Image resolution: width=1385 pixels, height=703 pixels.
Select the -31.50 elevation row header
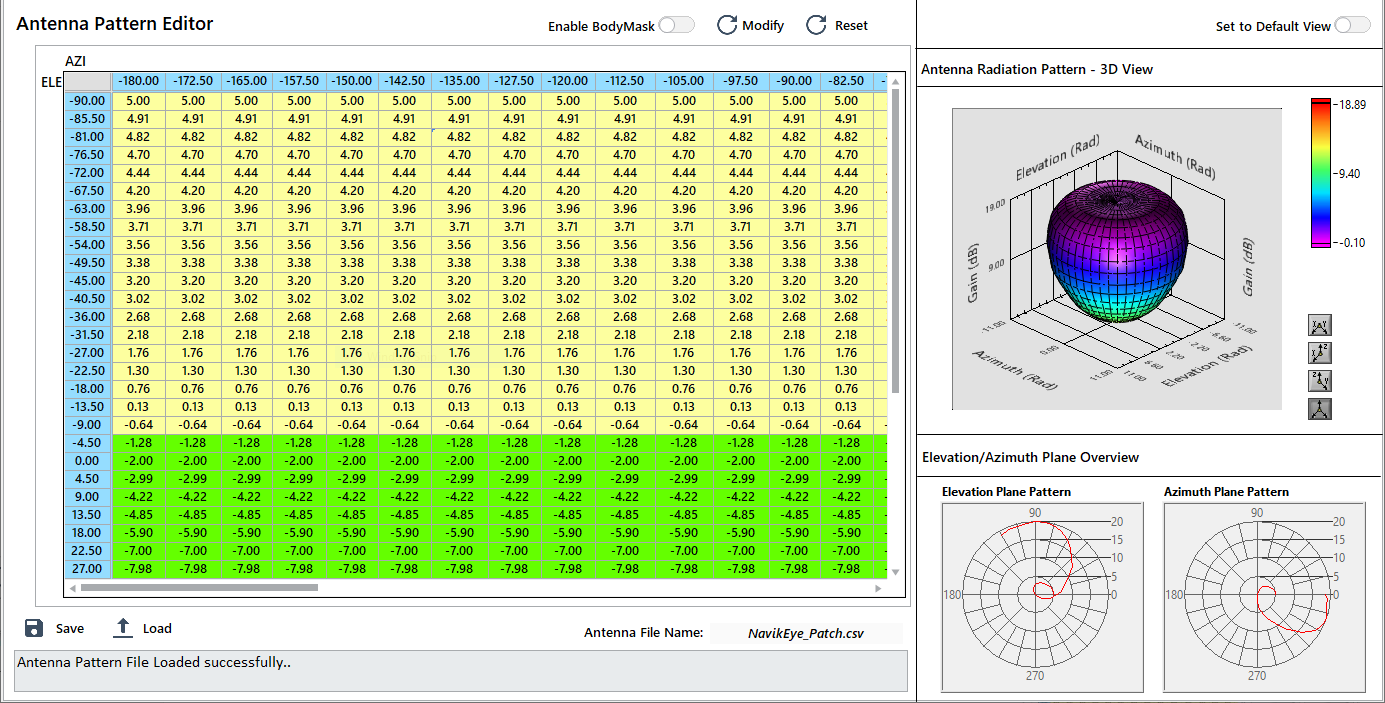[88, 334]
